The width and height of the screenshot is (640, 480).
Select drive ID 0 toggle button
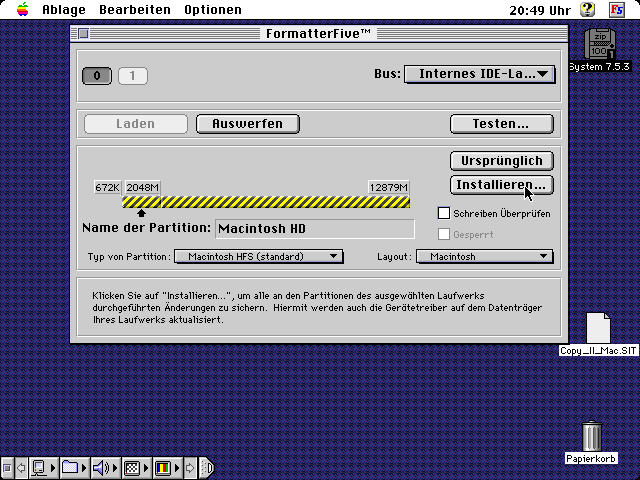pos(97,75)
